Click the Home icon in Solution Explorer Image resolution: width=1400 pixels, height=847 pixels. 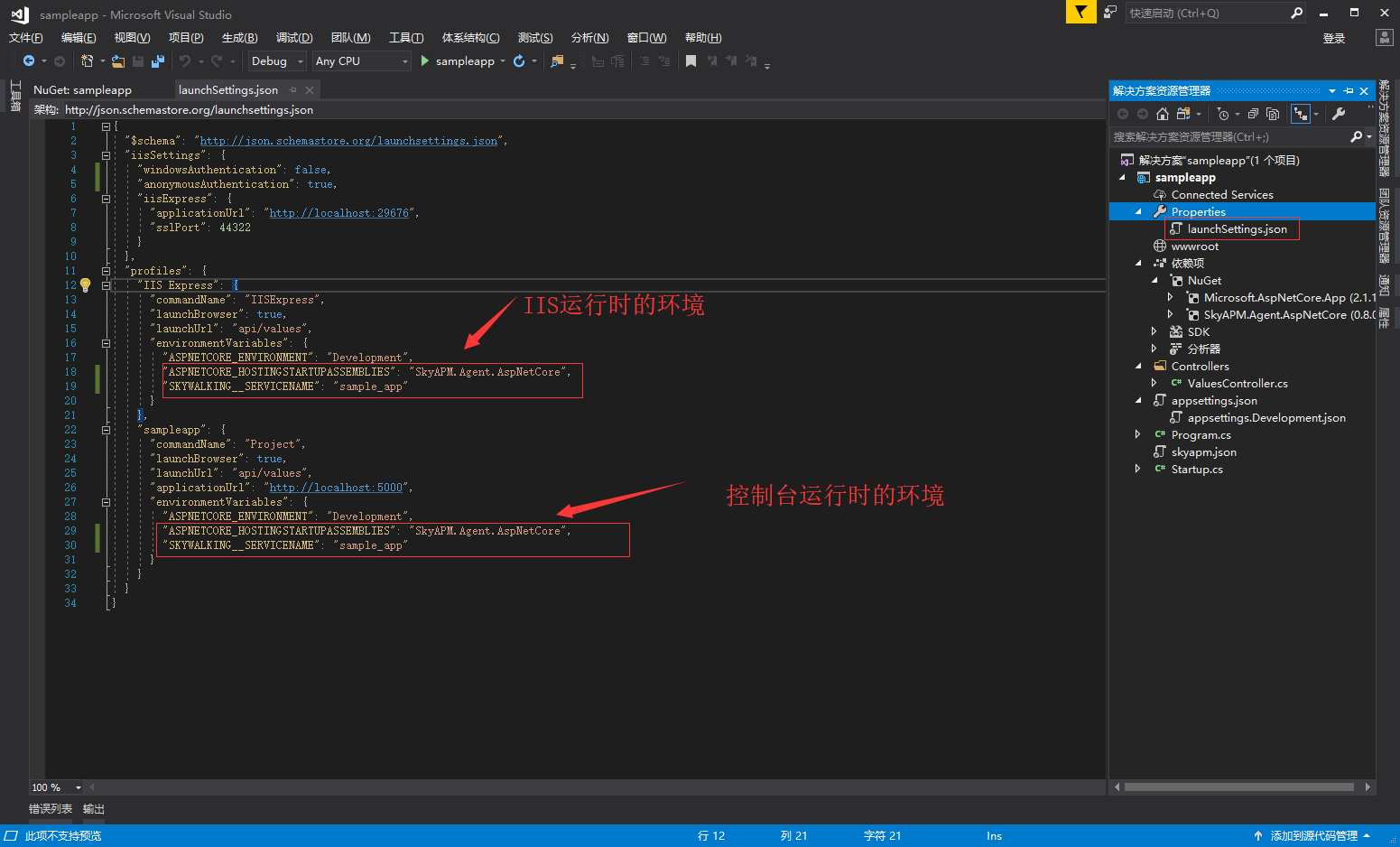(x=1163, y=114)
